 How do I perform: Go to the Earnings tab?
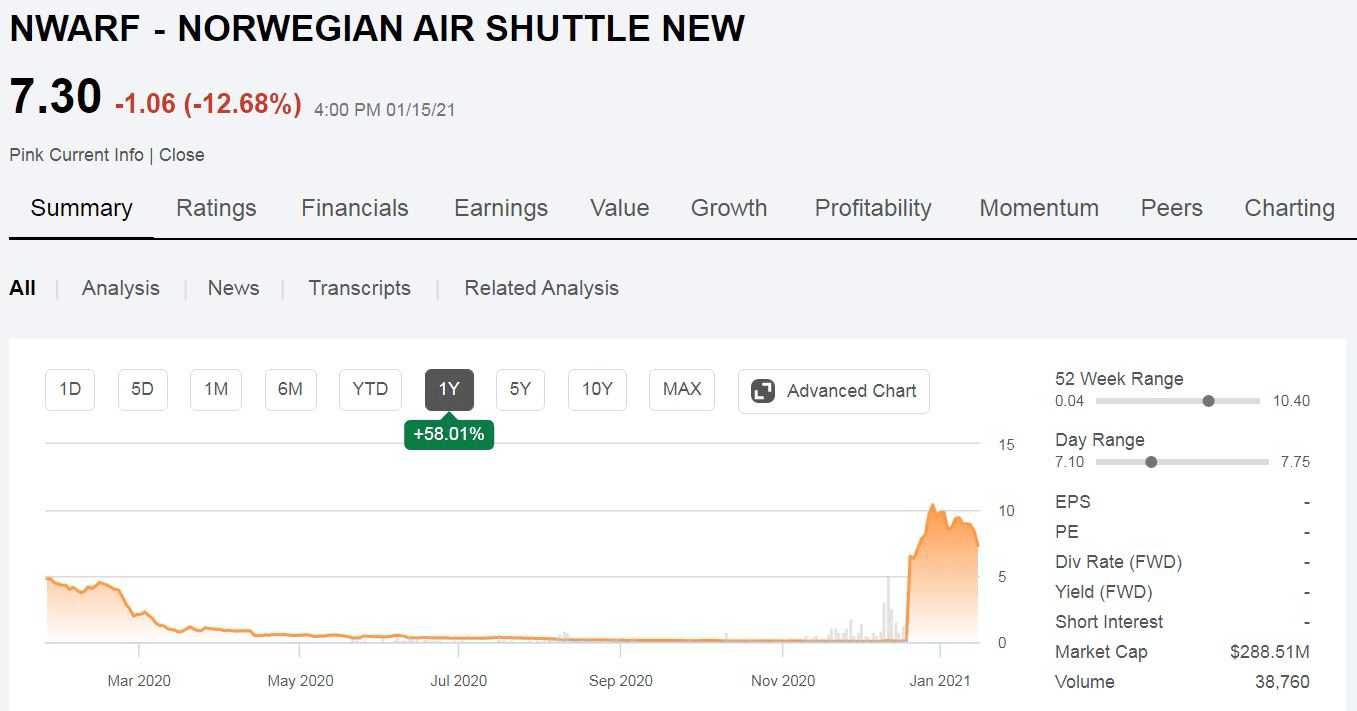click(501, 208)
